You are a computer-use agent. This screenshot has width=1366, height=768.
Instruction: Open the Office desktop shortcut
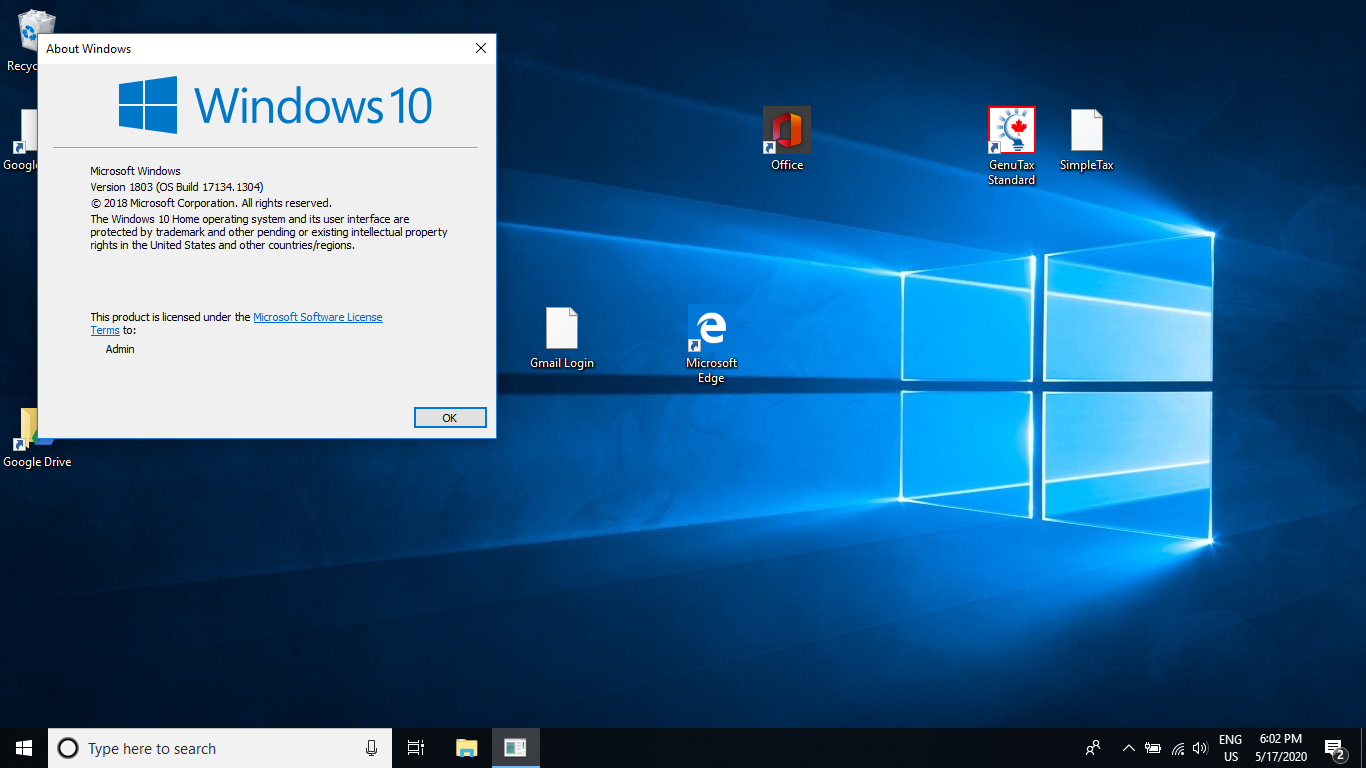point(787,139)
